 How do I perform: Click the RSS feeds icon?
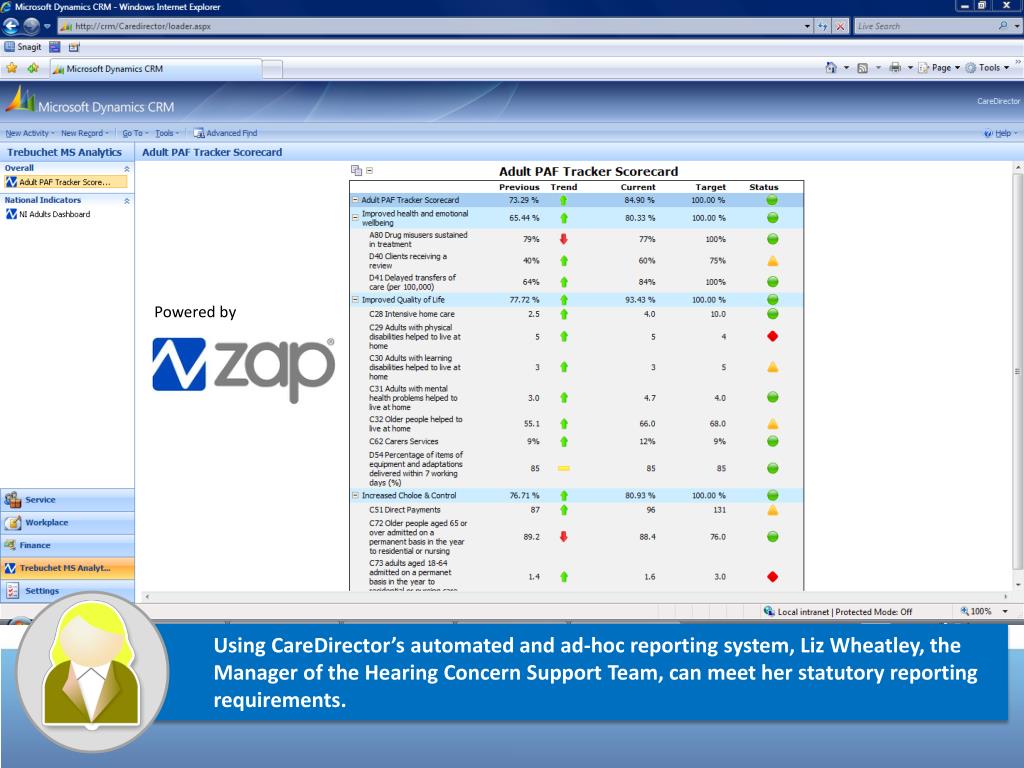pyautogui.click(x=862, y=67)
